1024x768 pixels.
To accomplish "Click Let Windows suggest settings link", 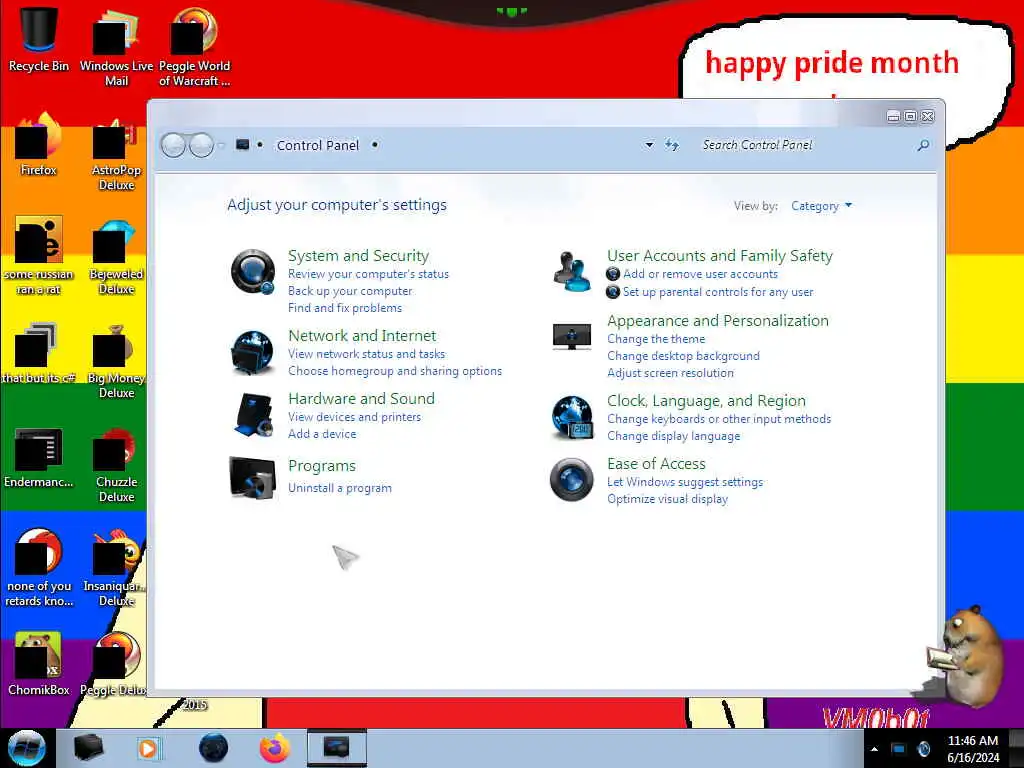I will coord(685,483).
